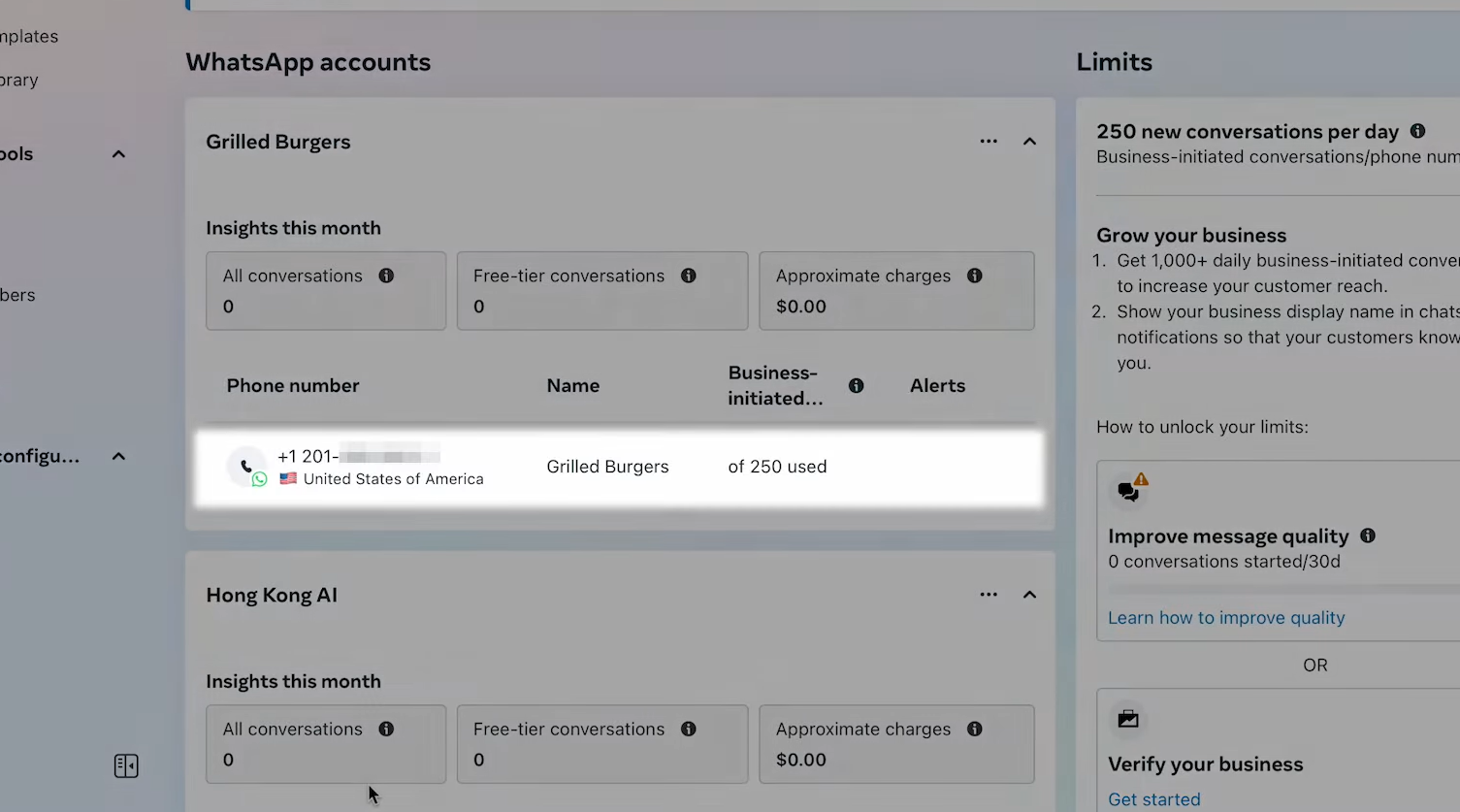Screen dimensions: 1460x812
Task: Collapse the configuration sidebar group chevron
Action: (x=118, y=456)
